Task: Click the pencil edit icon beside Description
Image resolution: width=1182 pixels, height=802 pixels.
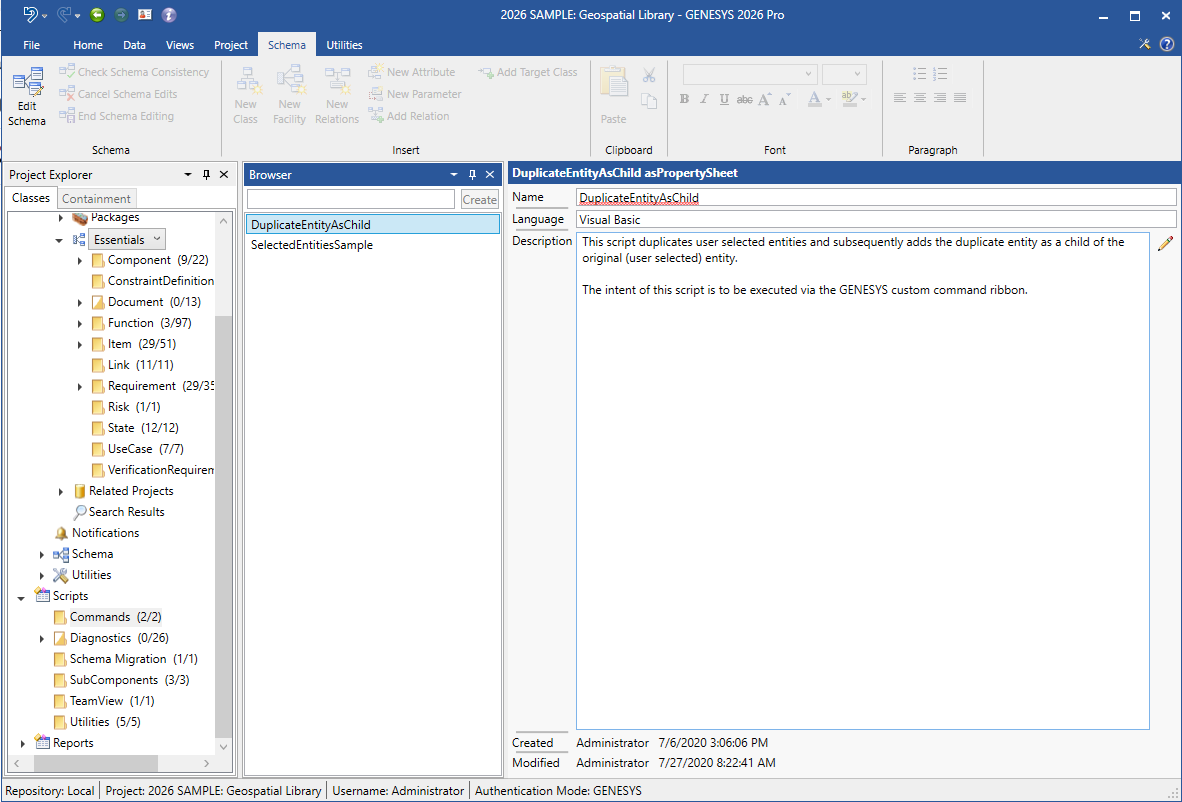Action: [x=1165, y=244]
